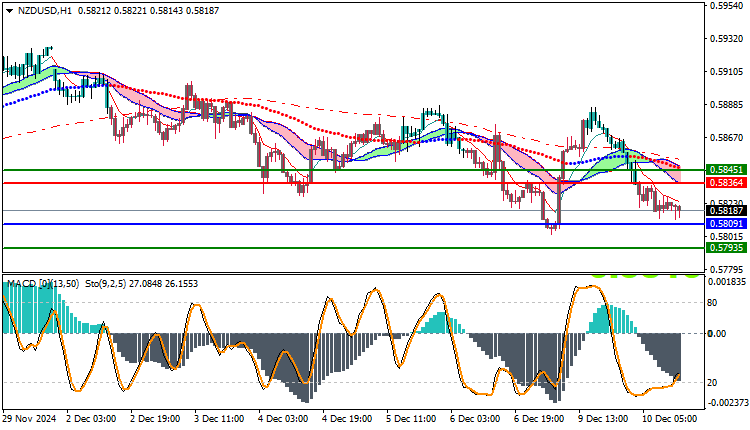This screenshot has width=750, height=430.
Task: Click the 2 Dec 03:00 time axis label
Action: click(x=90, y=419)
